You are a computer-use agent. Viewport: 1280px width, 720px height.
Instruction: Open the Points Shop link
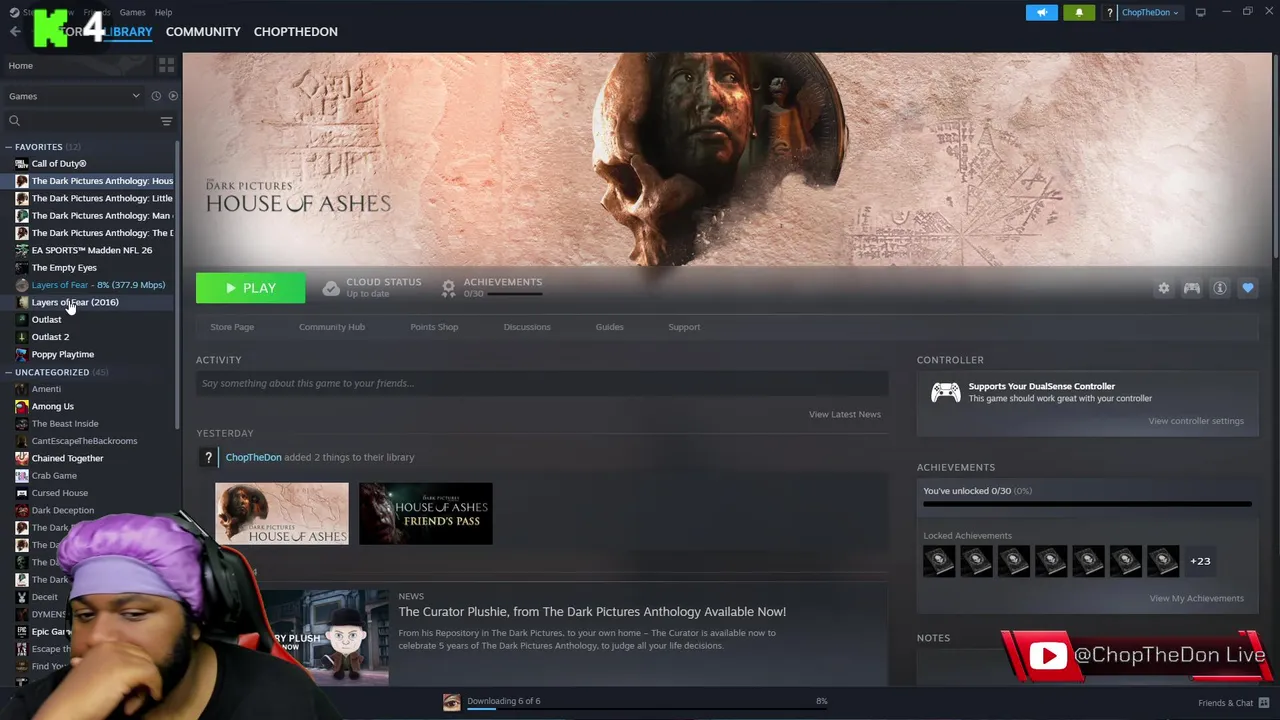(434, 327)
